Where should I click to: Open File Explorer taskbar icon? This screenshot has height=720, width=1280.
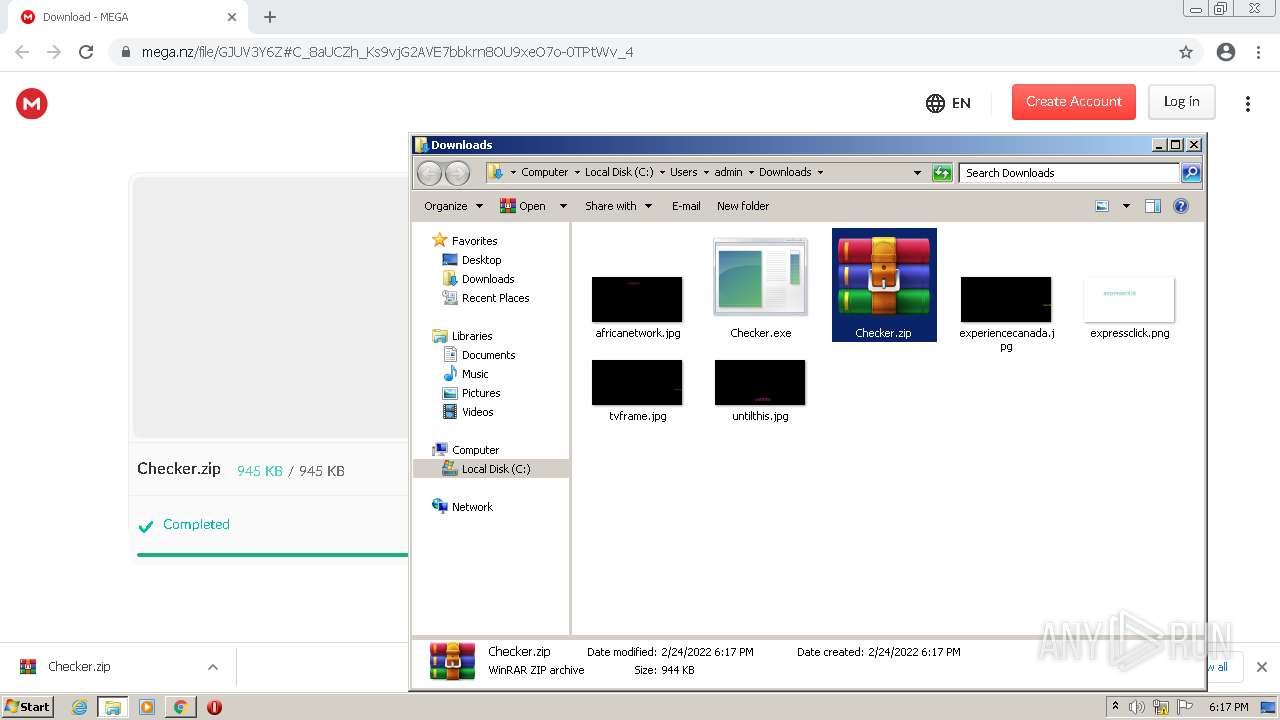(x=113, y=707)
